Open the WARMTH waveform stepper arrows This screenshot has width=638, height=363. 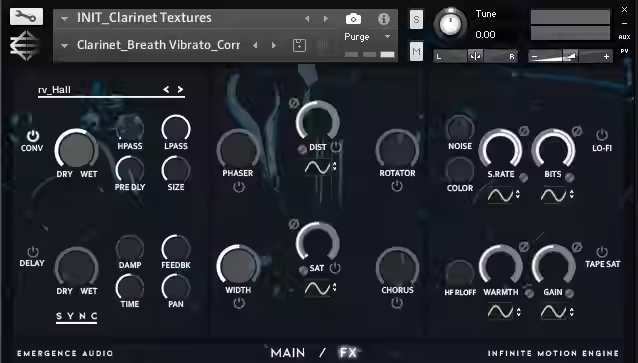pos(518,312)
